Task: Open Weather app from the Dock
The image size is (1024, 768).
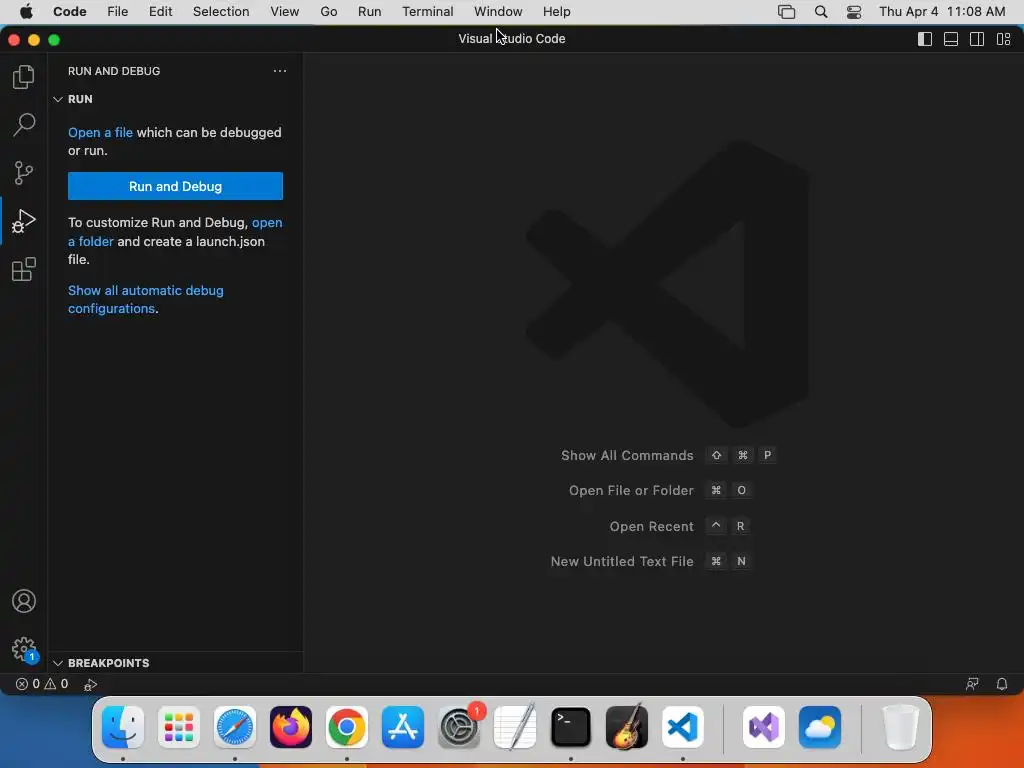Action: click(x=820, y=727)
